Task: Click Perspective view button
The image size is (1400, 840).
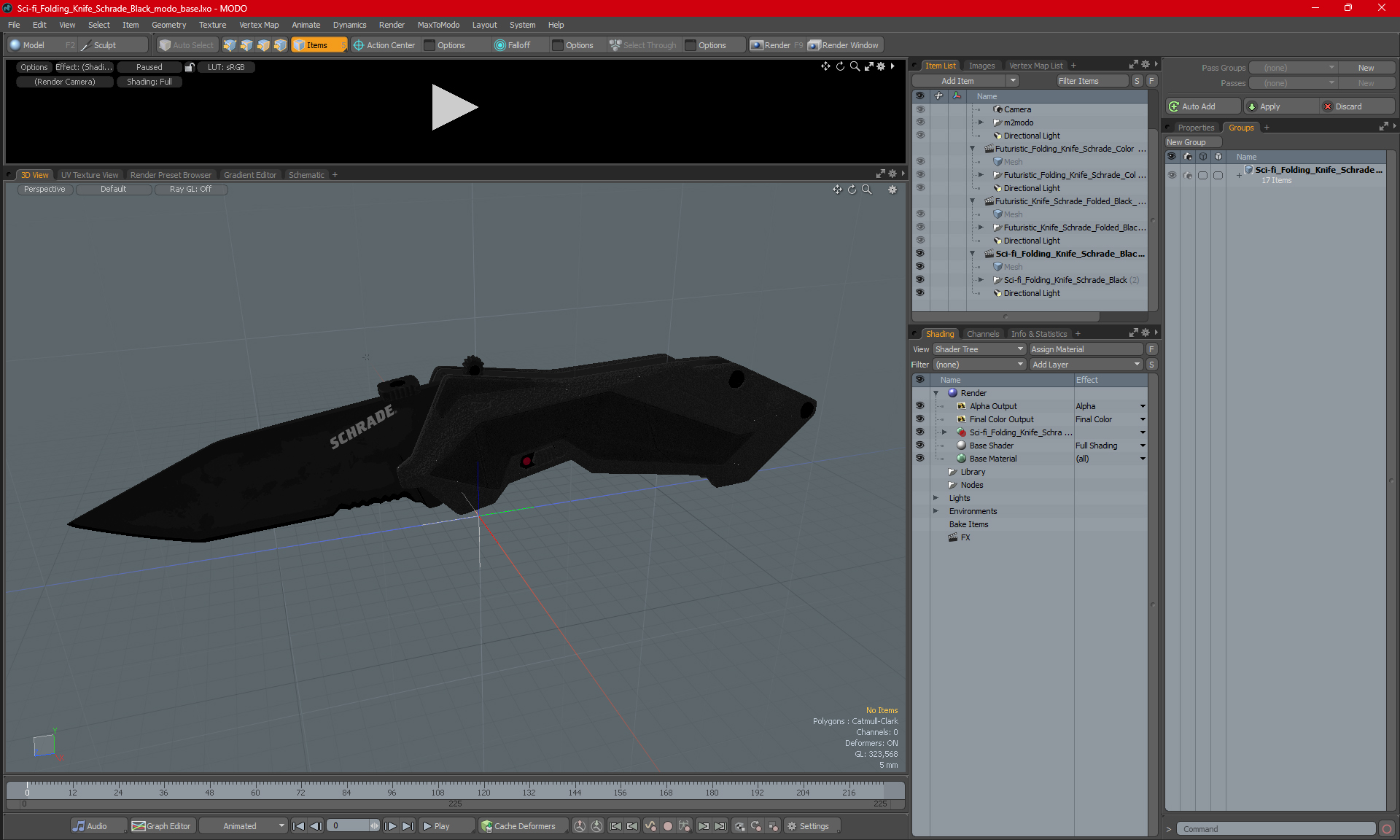Action: 44,189
